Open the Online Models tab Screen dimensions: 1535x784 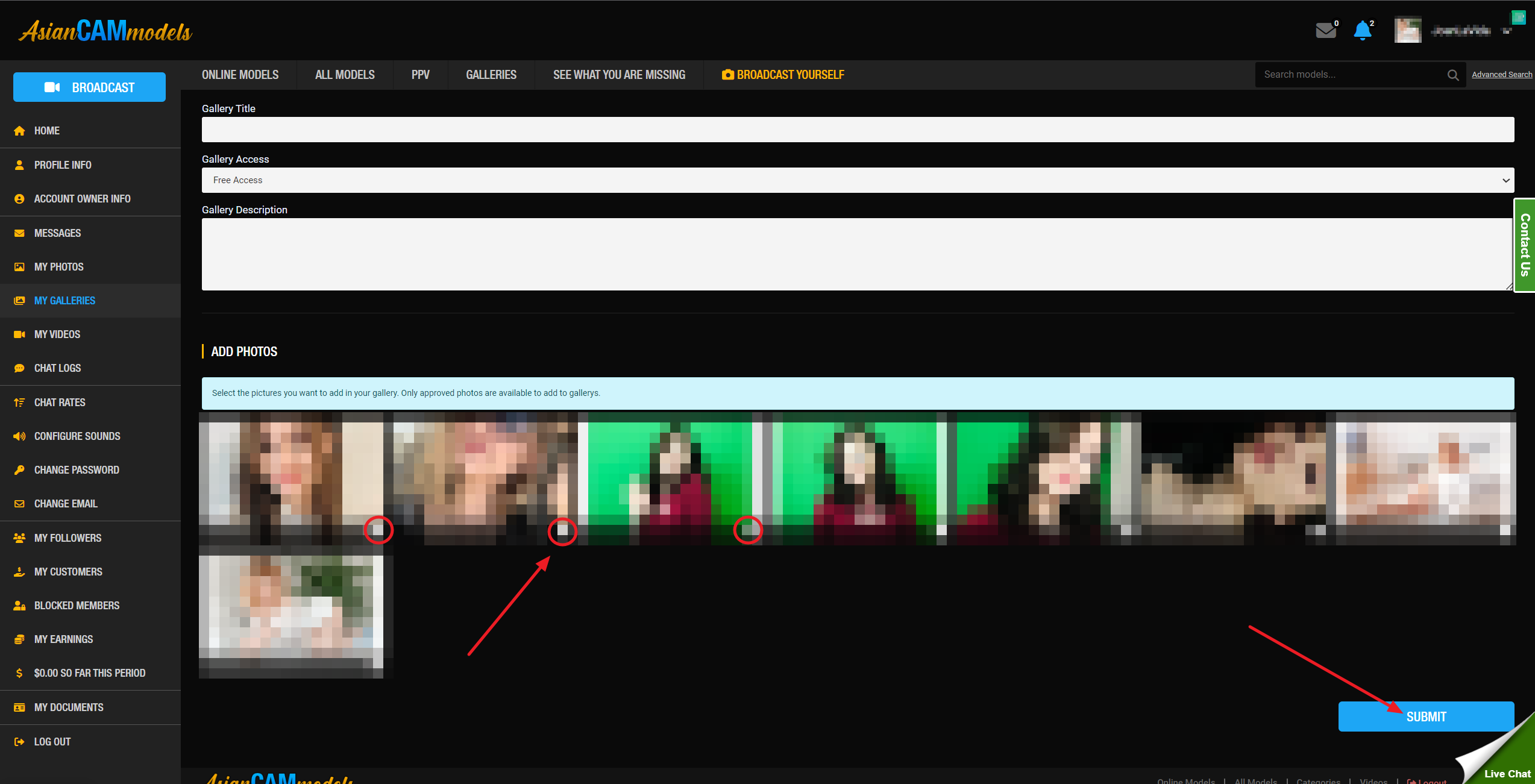click(240, 75)
